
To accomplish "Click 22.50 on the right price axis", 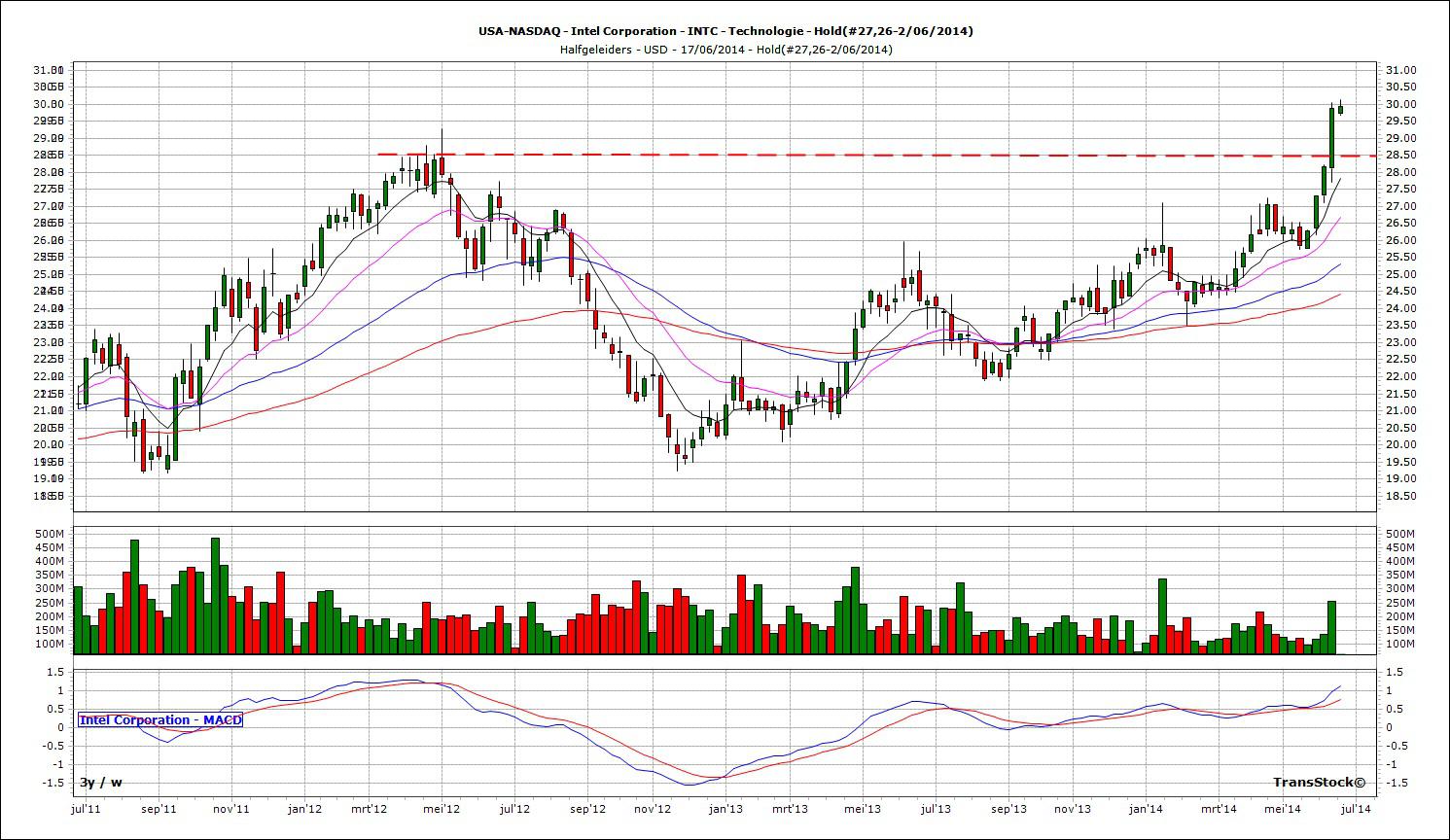I will [1400, 360].
